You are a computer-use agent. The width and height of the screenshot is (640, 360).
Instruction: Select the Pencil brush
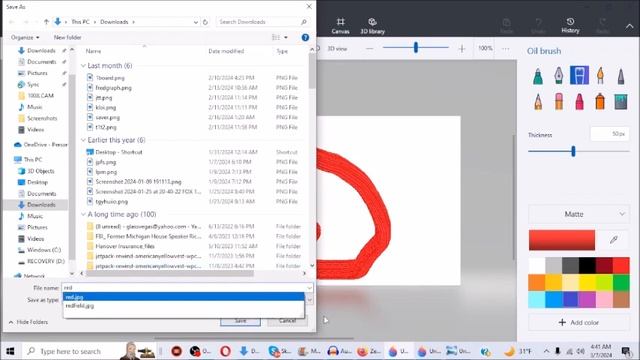[538, 101]
